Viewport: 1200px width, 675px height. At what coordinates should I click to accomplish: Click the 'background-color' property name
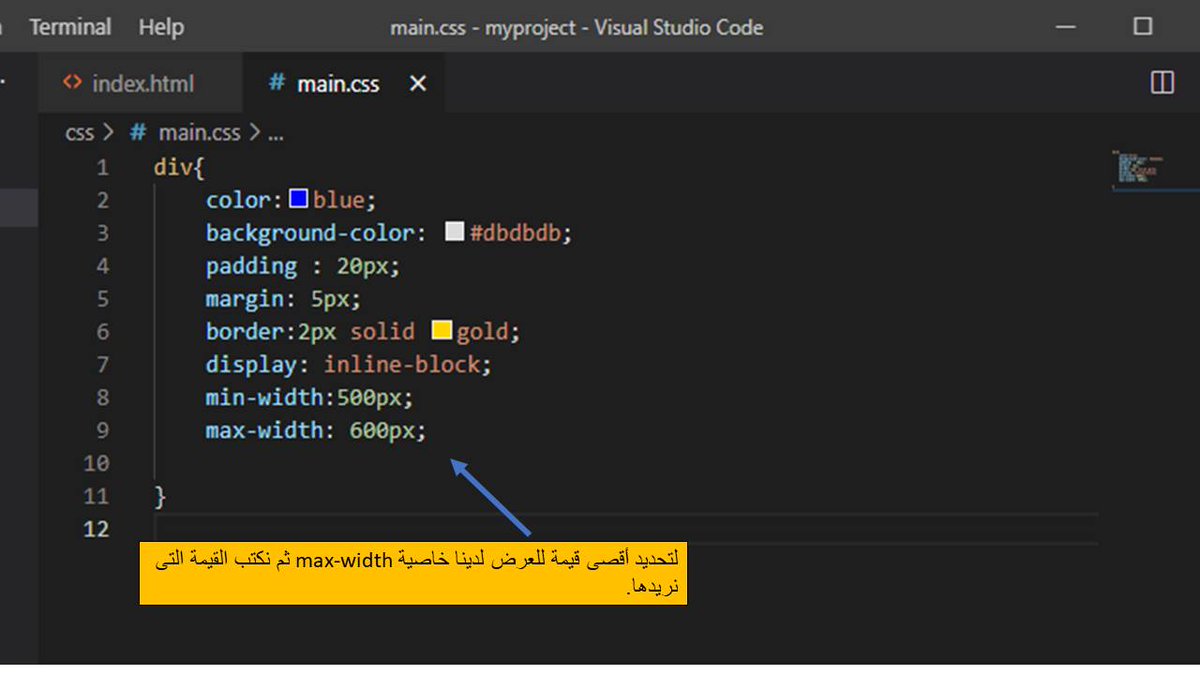tap(309, 233)
